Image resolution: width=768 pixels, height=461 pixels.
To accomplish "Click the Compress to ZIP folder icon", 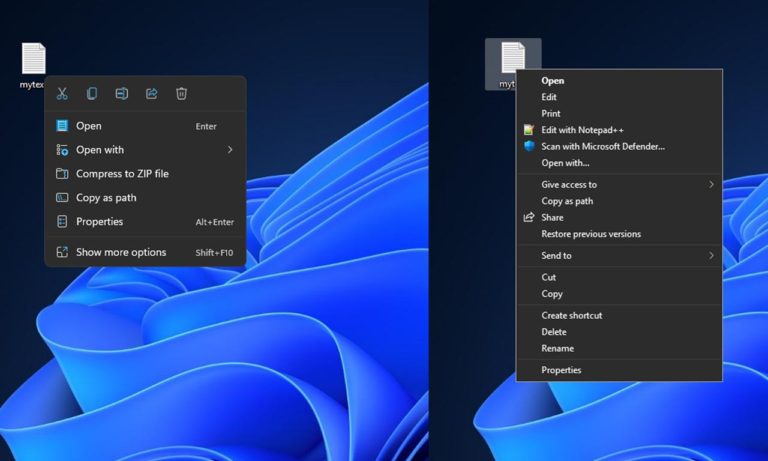I will tap(62, 173).
